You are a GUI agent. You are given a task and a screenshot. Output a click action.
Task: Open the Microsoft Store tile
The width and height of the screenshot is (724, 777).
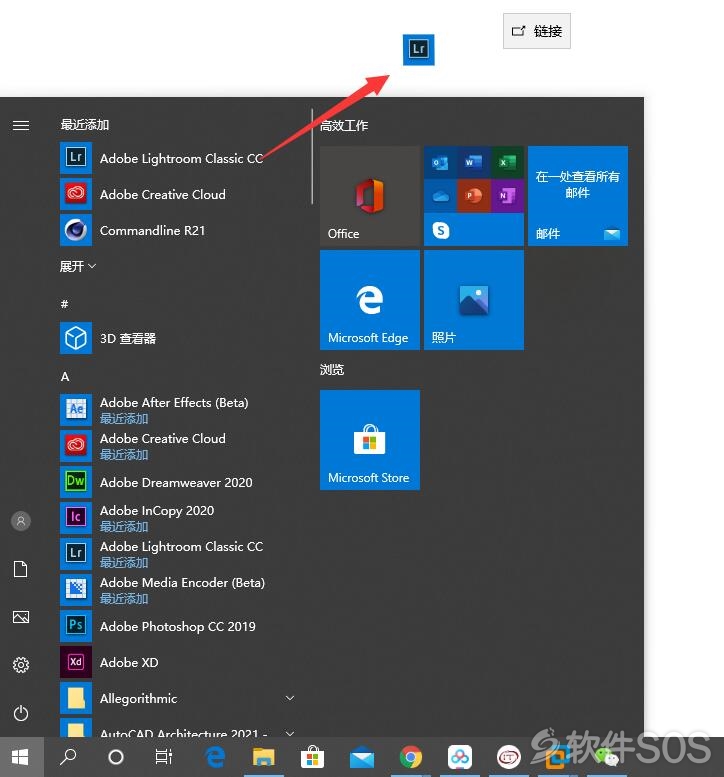click(370, 440)
